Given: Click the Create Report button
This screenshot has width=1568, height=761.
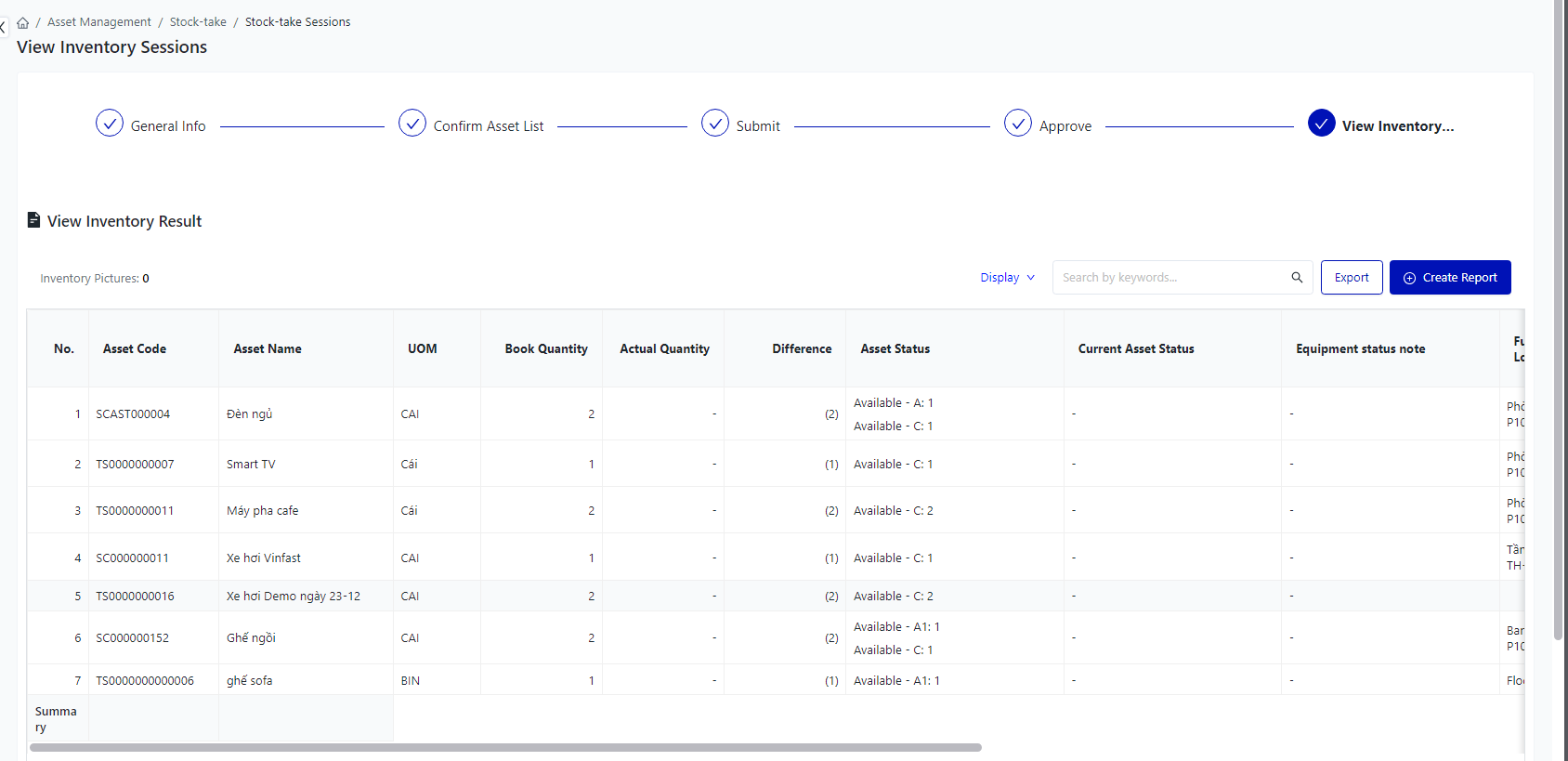Looking at the screenshot, I should click(x=1449, y=278).
